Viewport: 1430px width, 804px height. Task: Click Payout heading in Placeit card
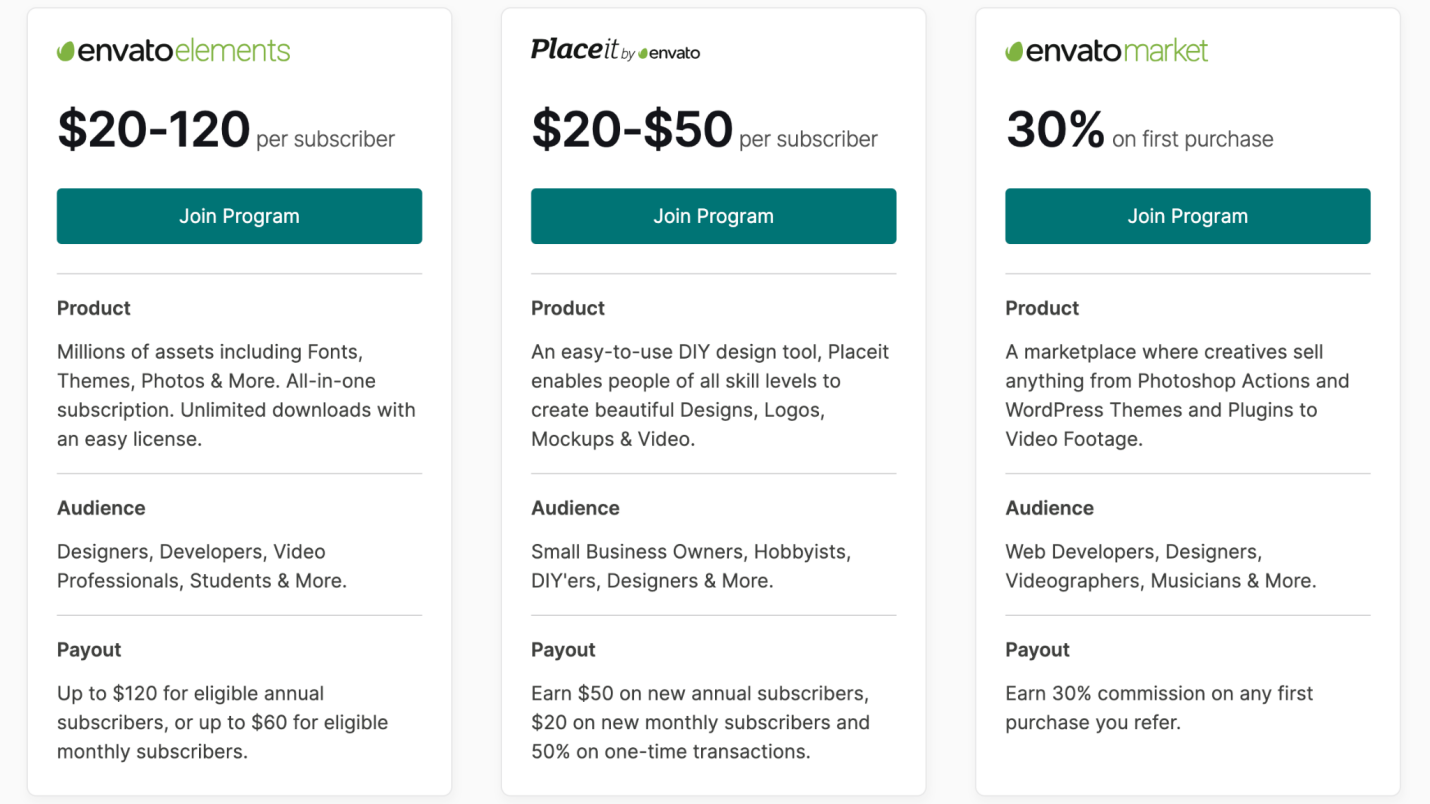coord(563,650)
